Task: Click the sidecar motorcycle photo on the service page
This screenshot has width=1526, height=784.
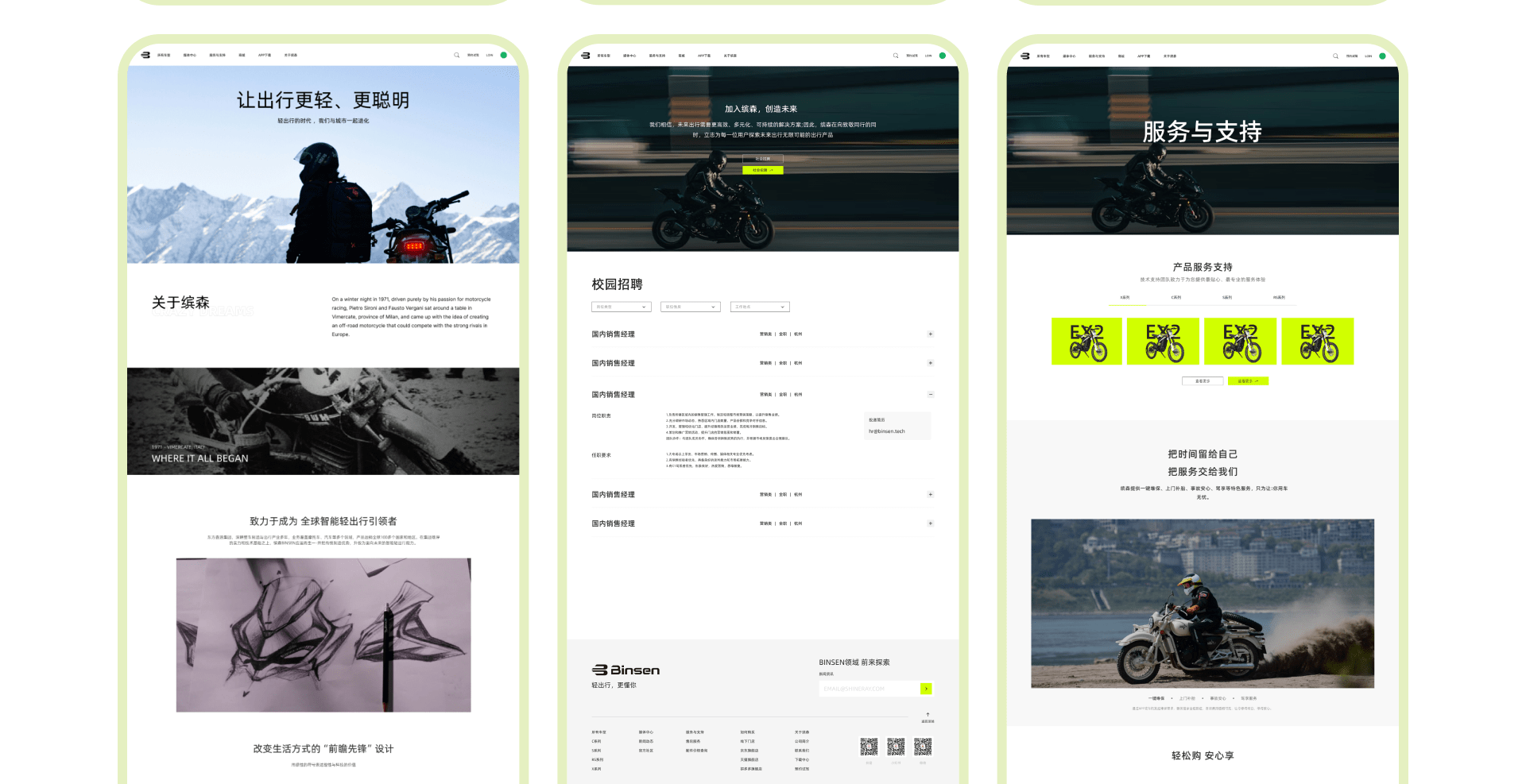Action: click(x=1203, y=604)
